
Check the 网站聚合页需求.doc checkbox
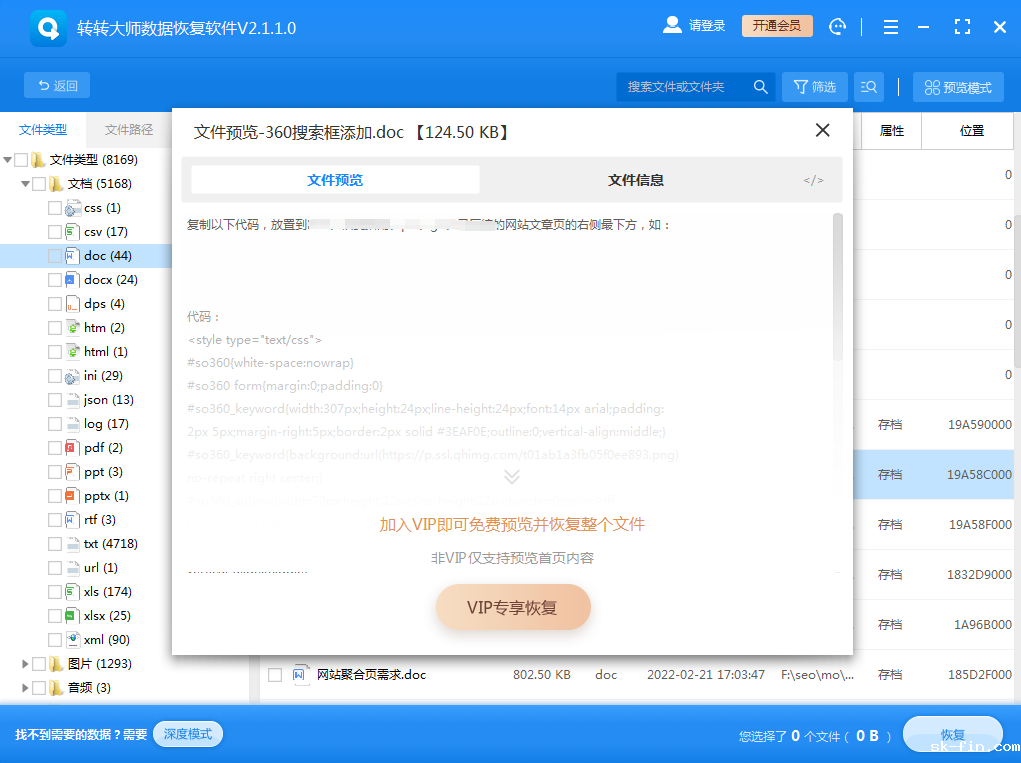pos(275,675)
